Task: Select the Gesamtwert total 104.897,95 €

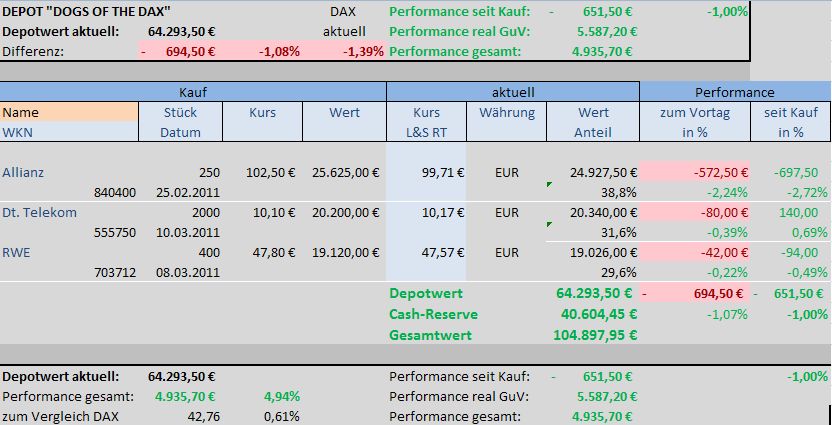Action: coord(595,334)
